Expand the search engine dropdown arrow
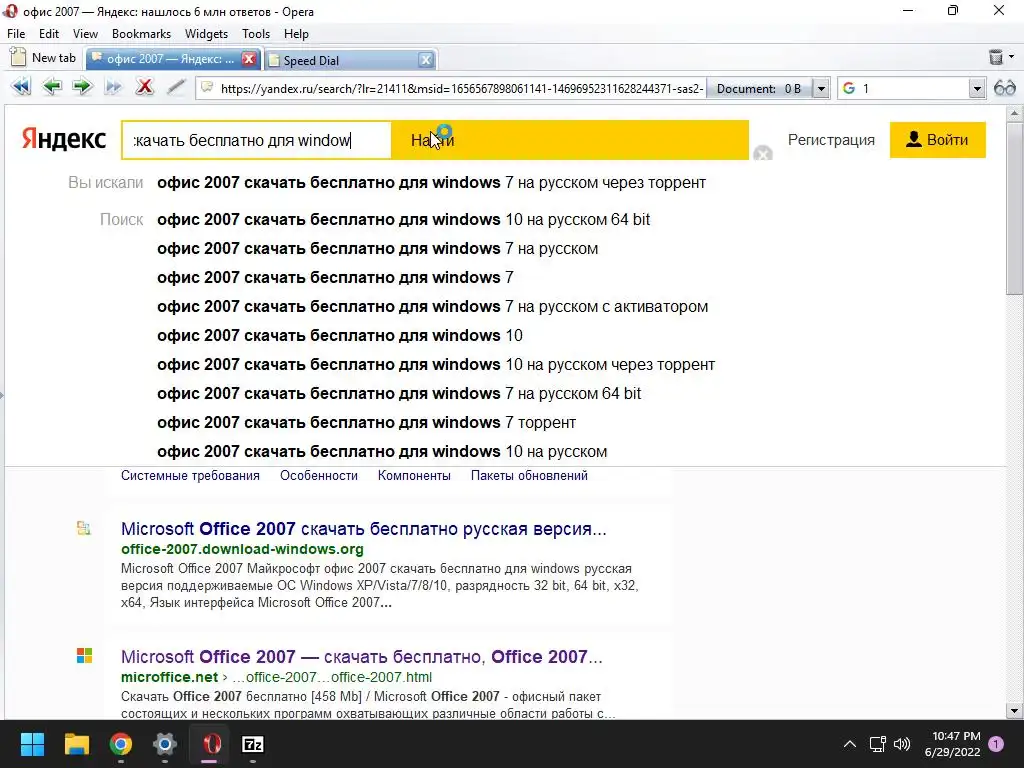The height and width of the screenshot is (768, 1024). click(976, 88)
